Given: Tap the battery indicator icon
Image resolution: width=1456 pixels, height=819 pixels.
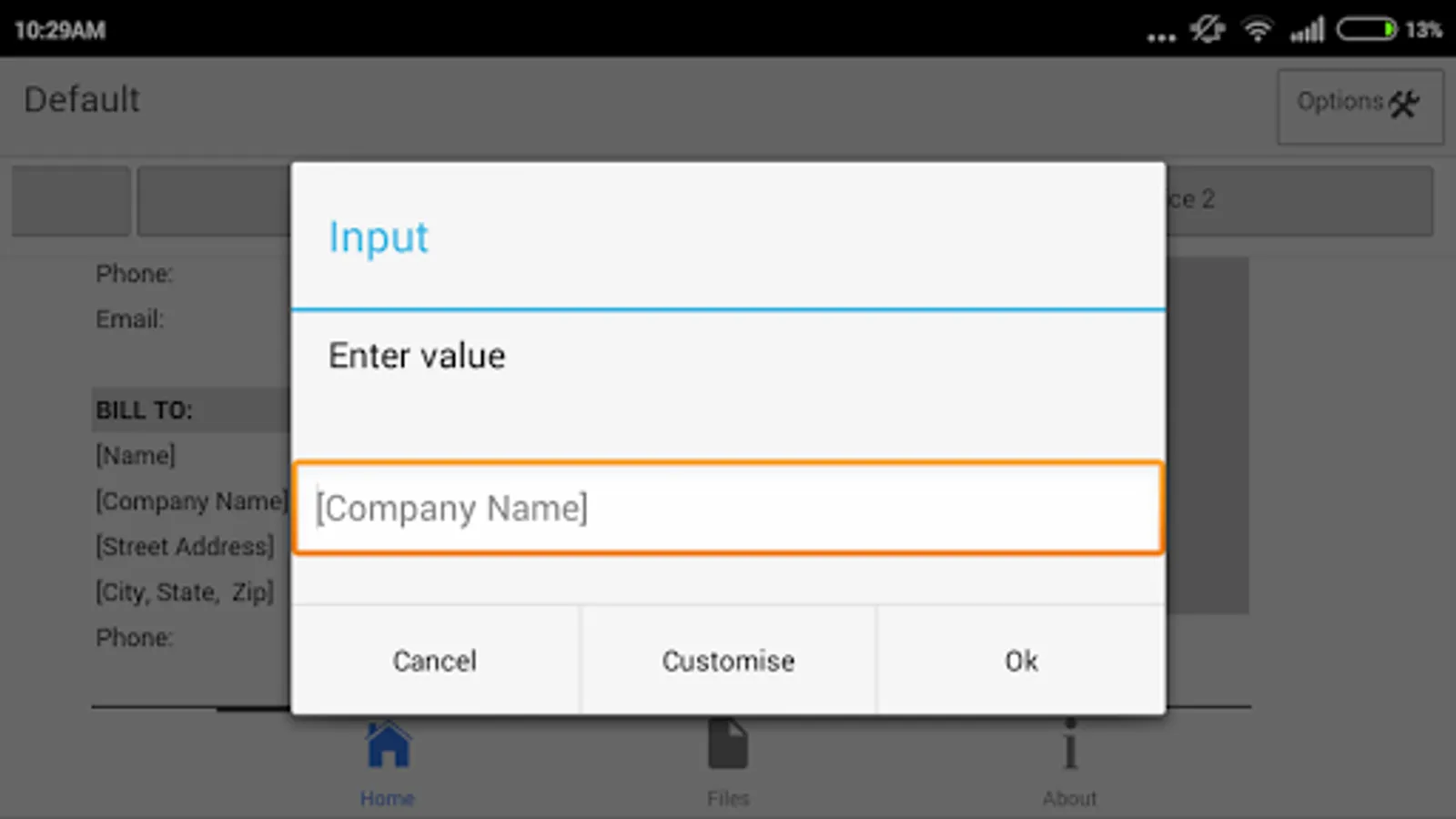Looking at the screenshot, I should click(1366, 30).
